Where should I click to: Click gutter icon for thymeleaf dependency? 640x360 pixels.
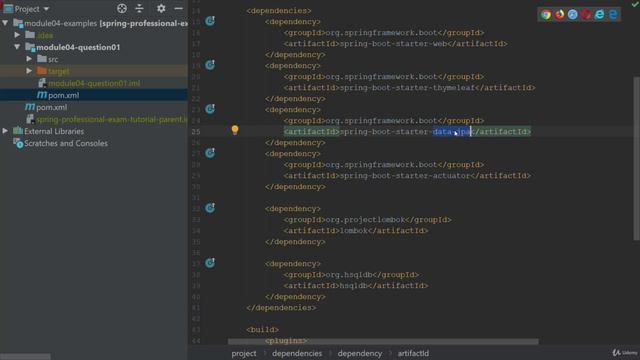(x=210, y=64)
